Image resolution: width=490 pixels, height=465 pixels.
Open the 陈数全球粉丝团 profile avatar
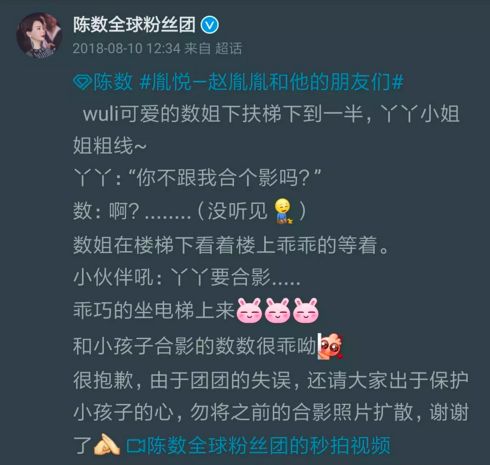tap(39, 35)
